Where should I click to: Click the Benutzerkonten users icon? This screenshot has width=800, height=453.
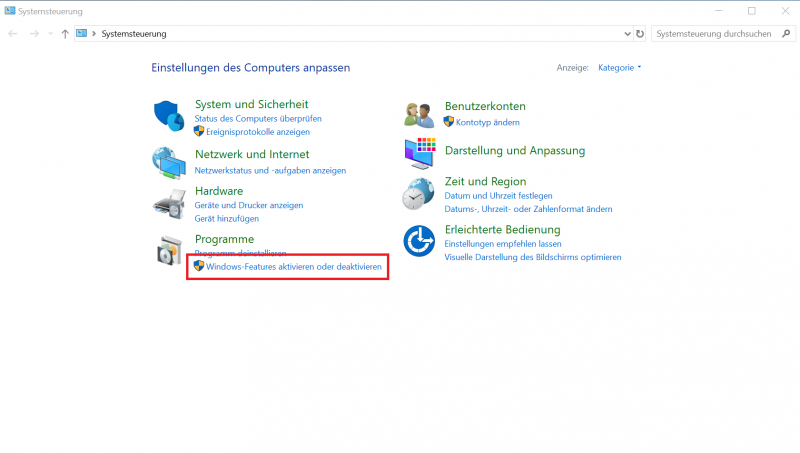pyautogui.click(x=419, y=114)
